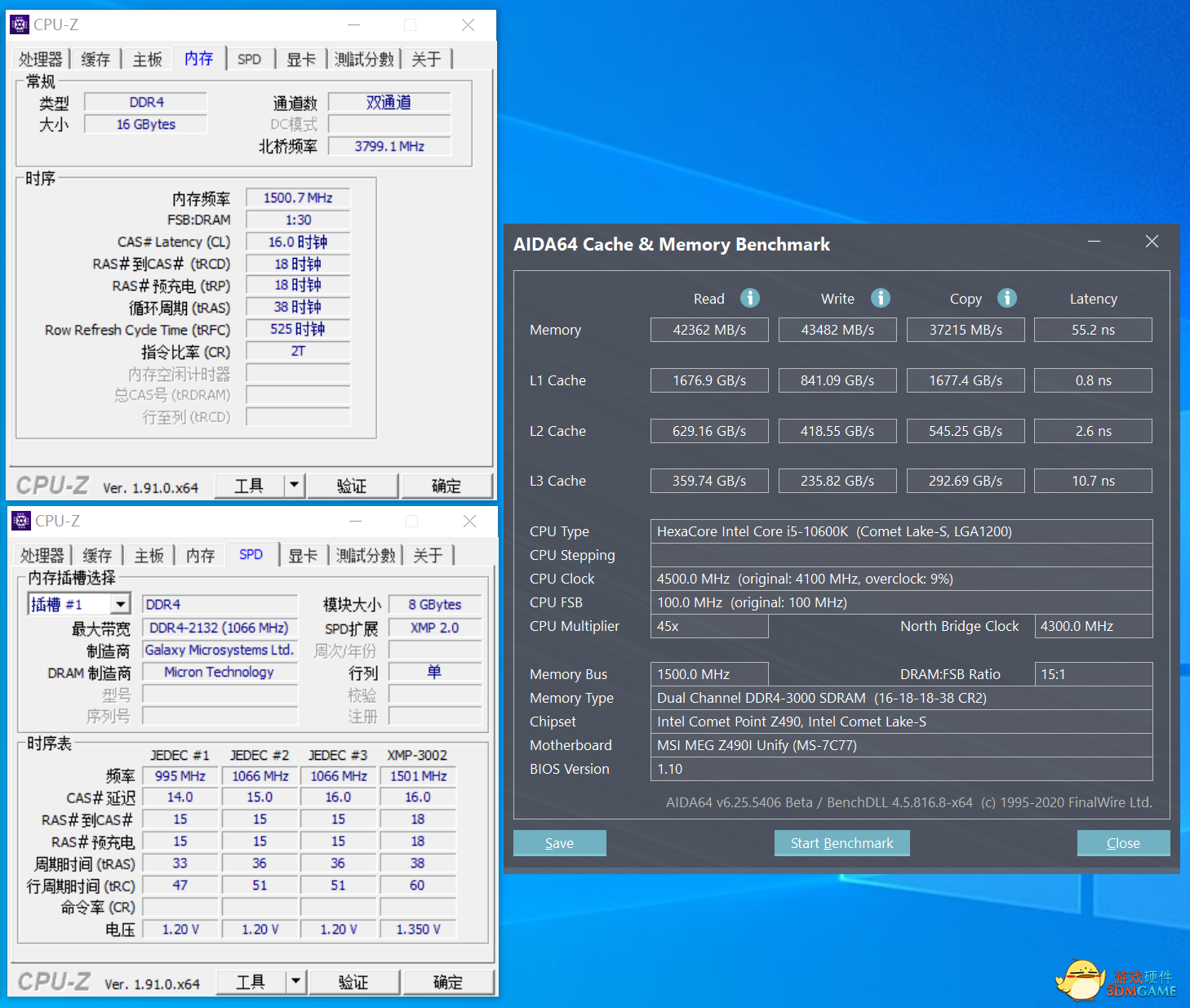
Task: Click 确定 button in bottom CPU-Z window
Action: coord(448,982)
